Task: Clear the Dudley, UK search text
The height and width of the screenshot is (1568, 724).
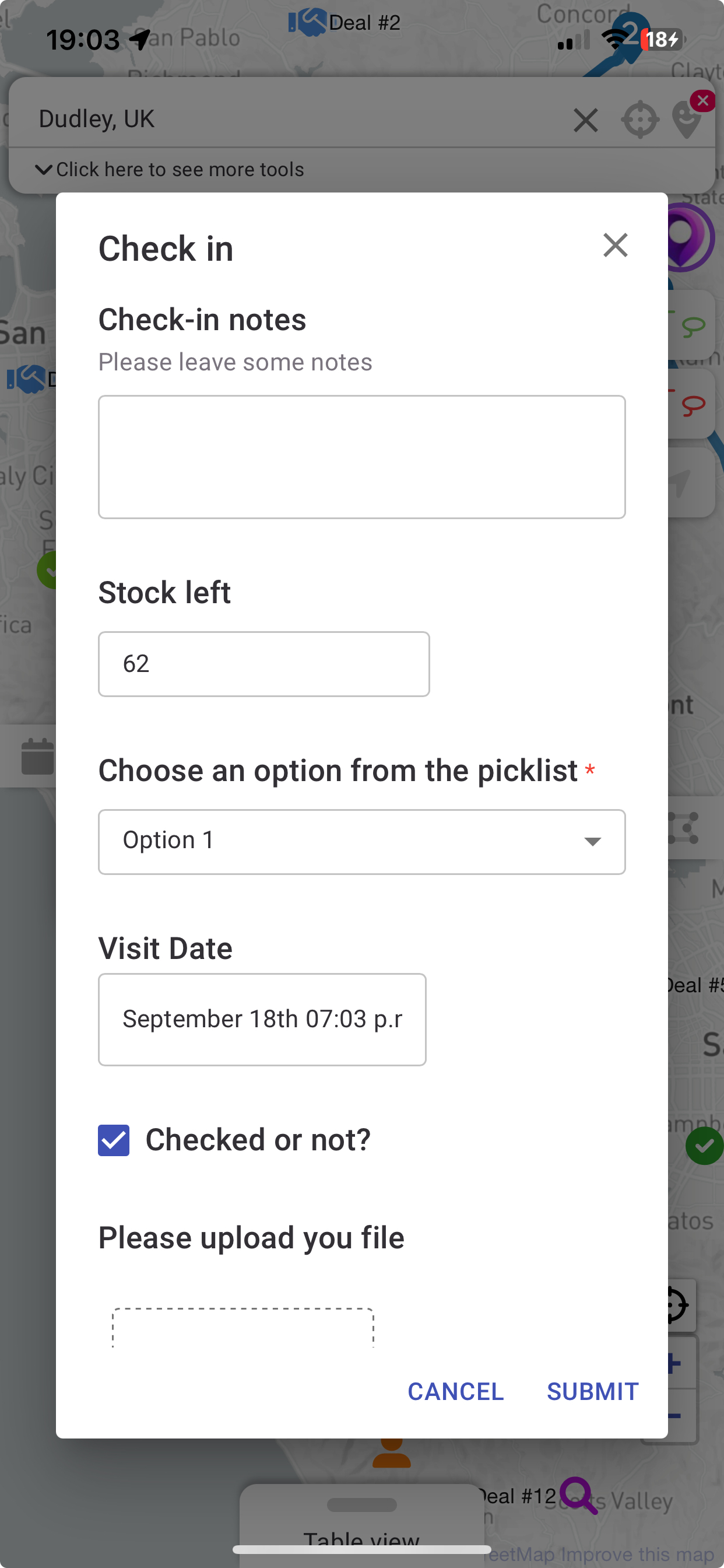Action: 585,120
